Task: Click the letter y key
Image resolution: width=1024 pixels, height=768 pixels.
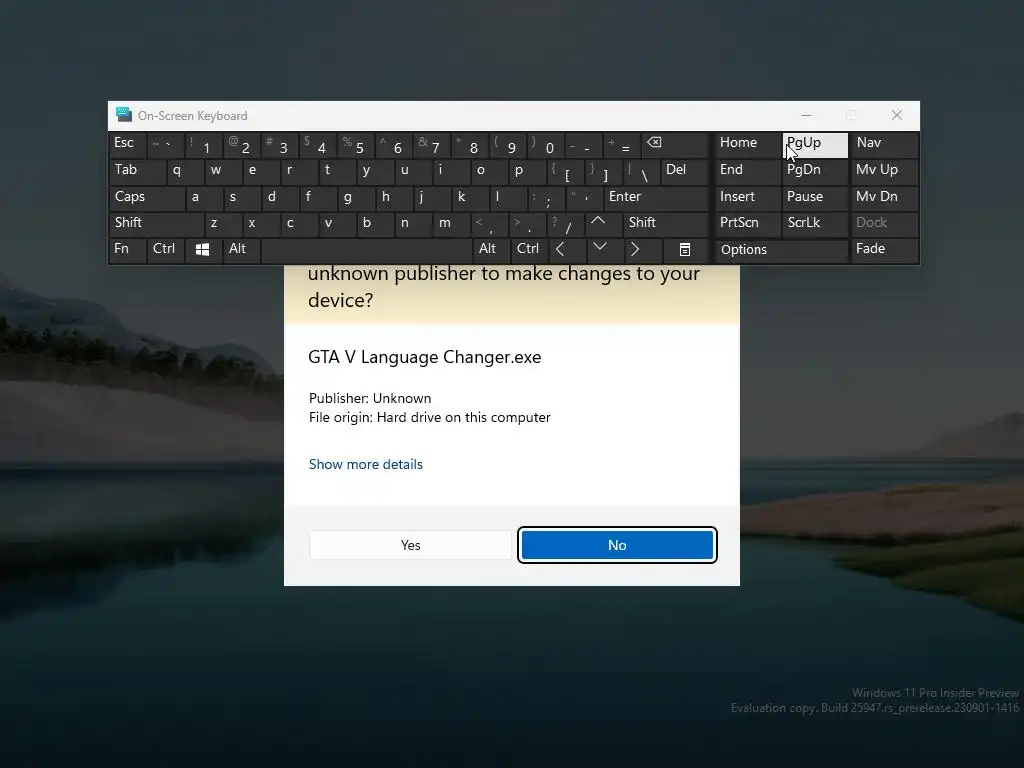Action: tap(375, 170)
